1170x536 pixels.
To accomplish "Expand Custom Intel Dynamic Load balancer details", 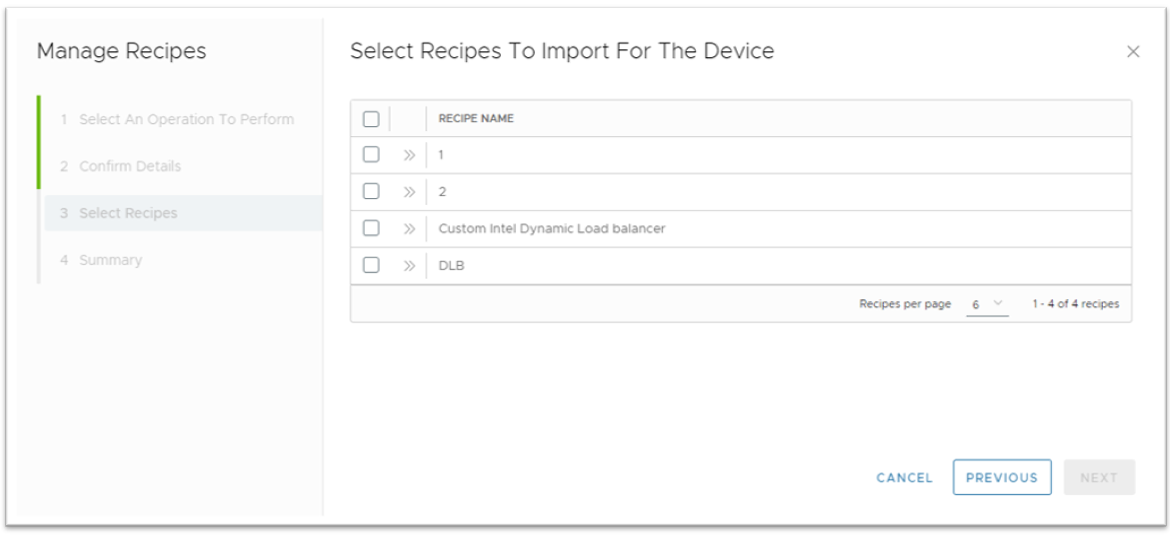I will (x=408, y=229).
